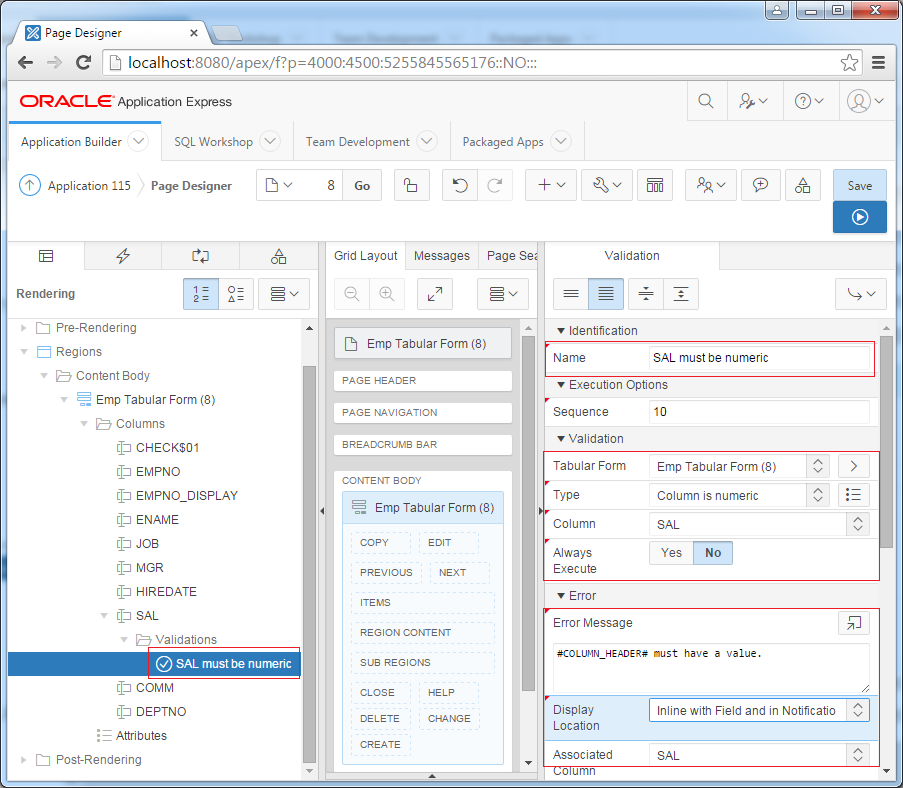Switch to Dynamic Actions lightning tab

123,256
